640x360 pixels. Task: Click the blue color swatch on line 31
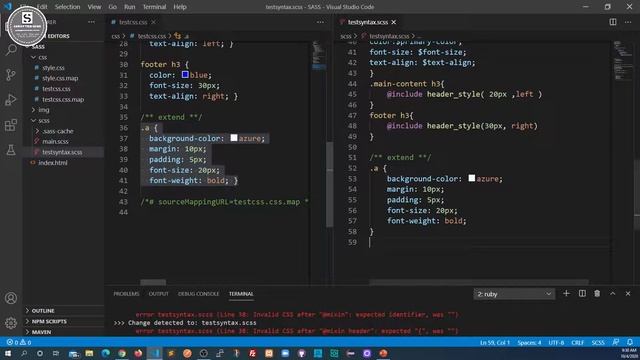coord(185,75)
